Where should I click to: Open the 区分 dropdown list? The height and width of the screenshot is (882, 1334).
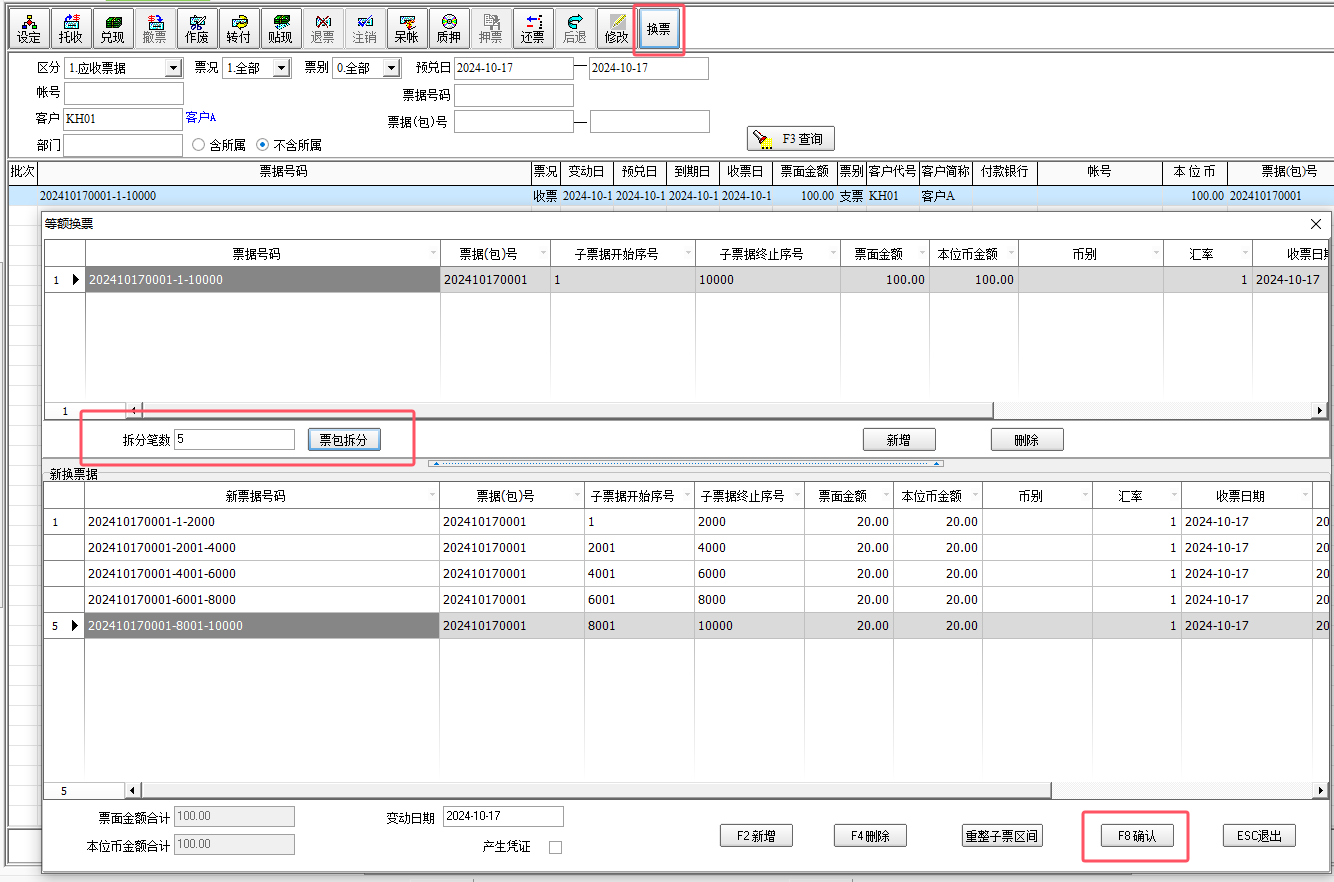(x=173, y=68)
